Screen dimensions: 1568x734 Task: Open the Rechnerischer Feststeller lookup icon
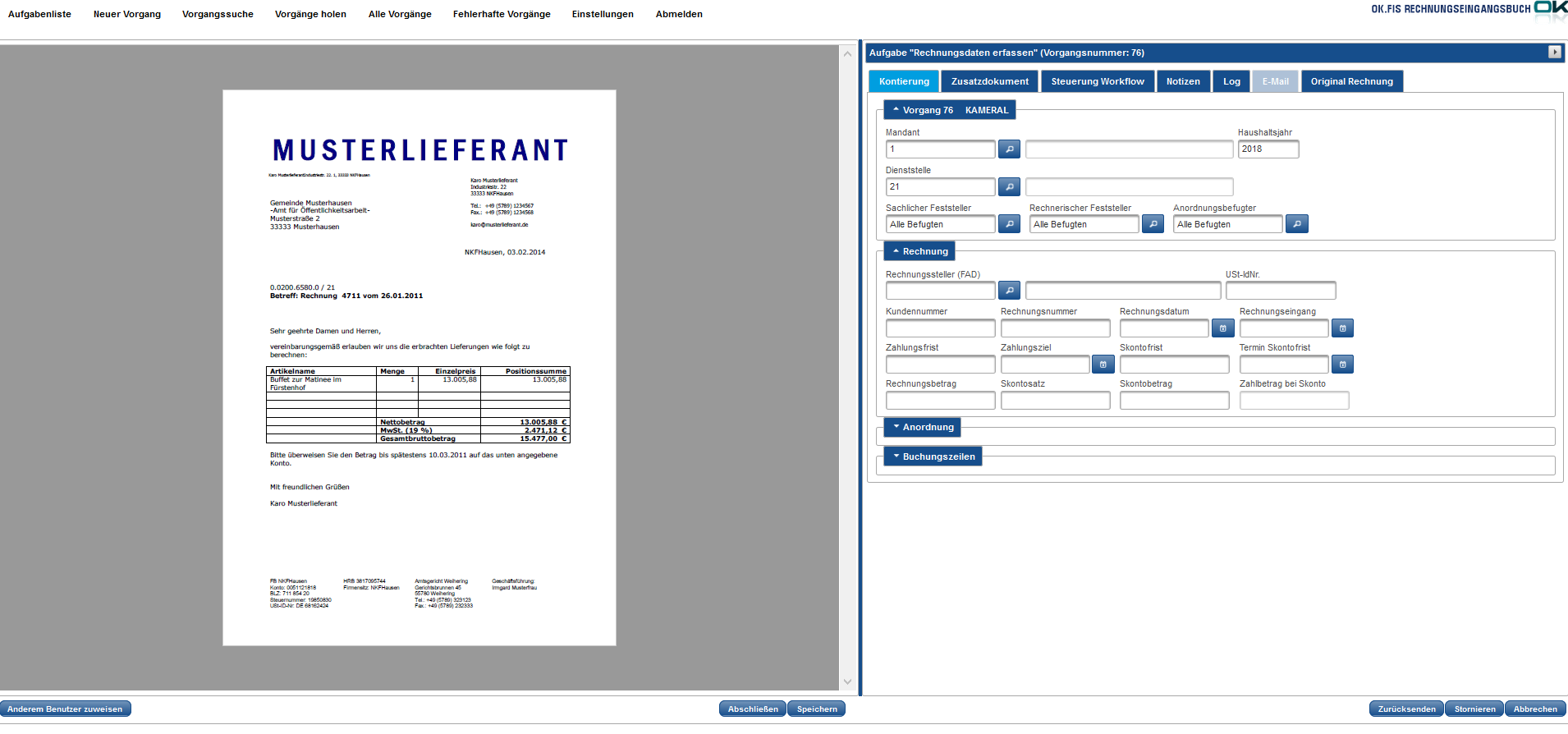point(1153,224)
